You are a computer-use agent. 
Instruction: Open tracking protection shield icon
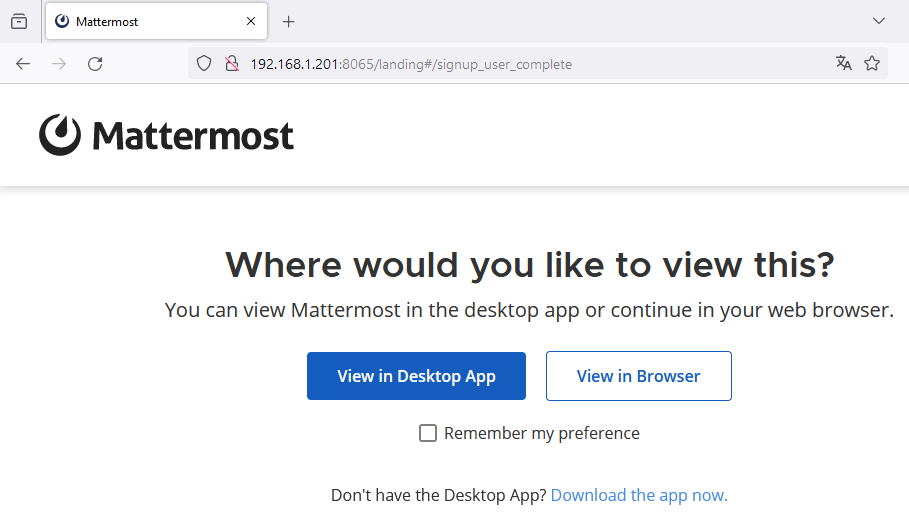[203, 64]
